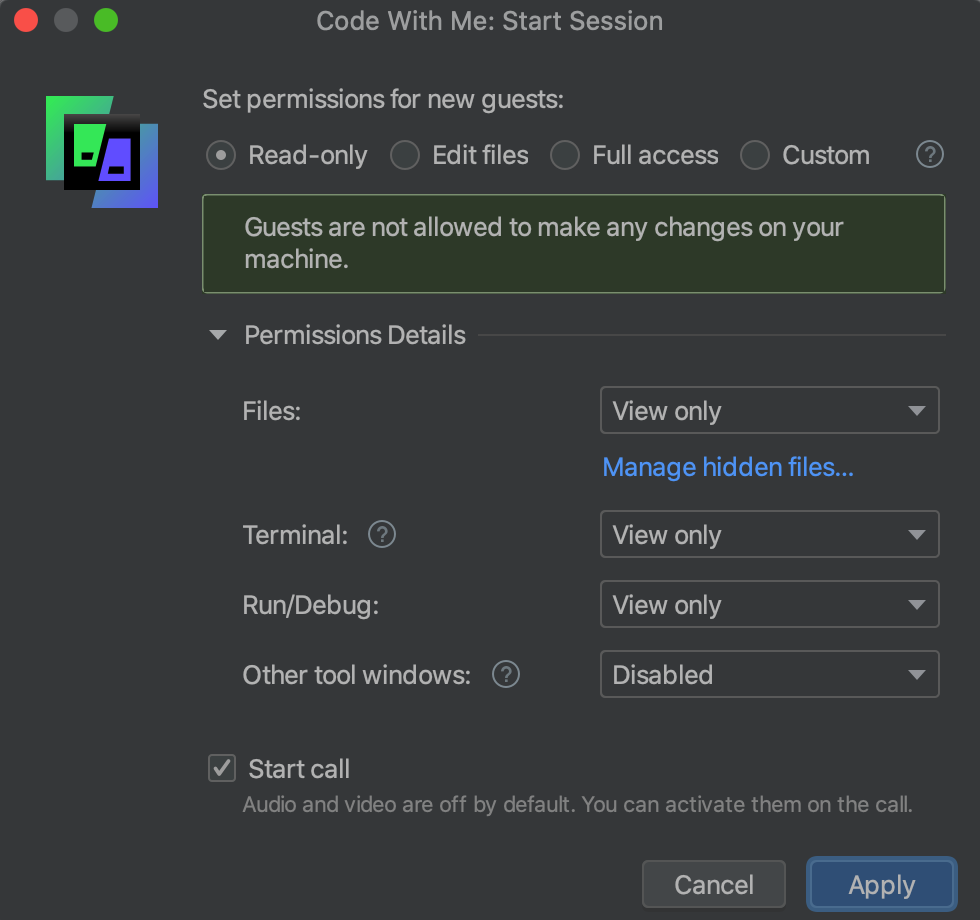This screenshot has width=980, height=920.
Task: Show help for Other tool windows
Action: [506, 675]
